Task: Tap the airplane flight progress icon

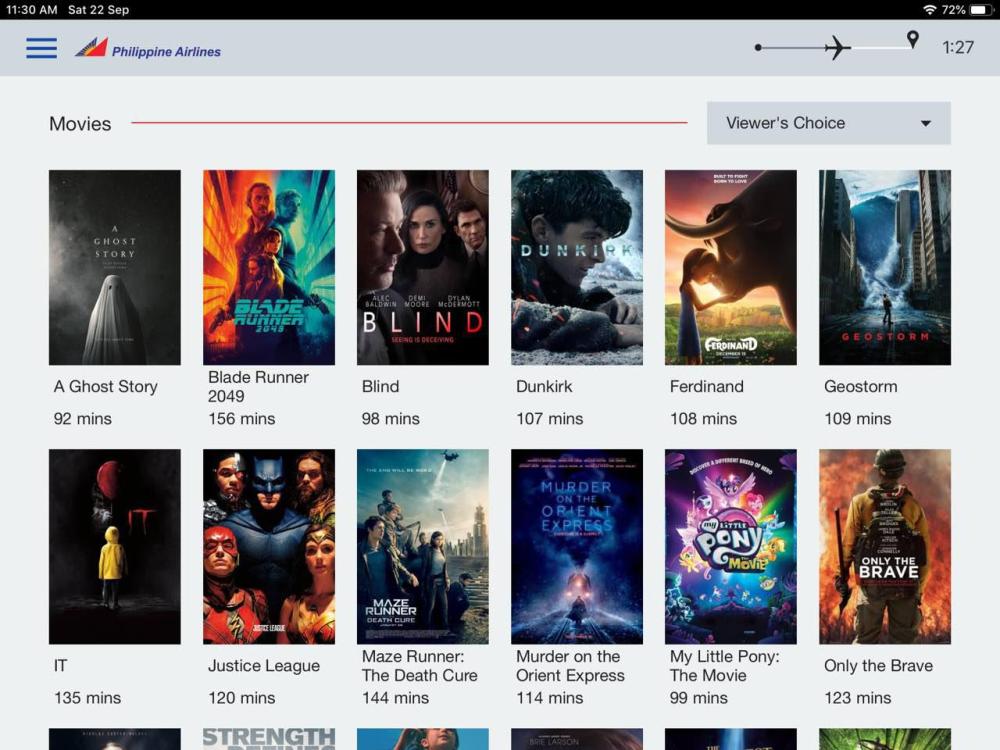Action: point(837,47)
